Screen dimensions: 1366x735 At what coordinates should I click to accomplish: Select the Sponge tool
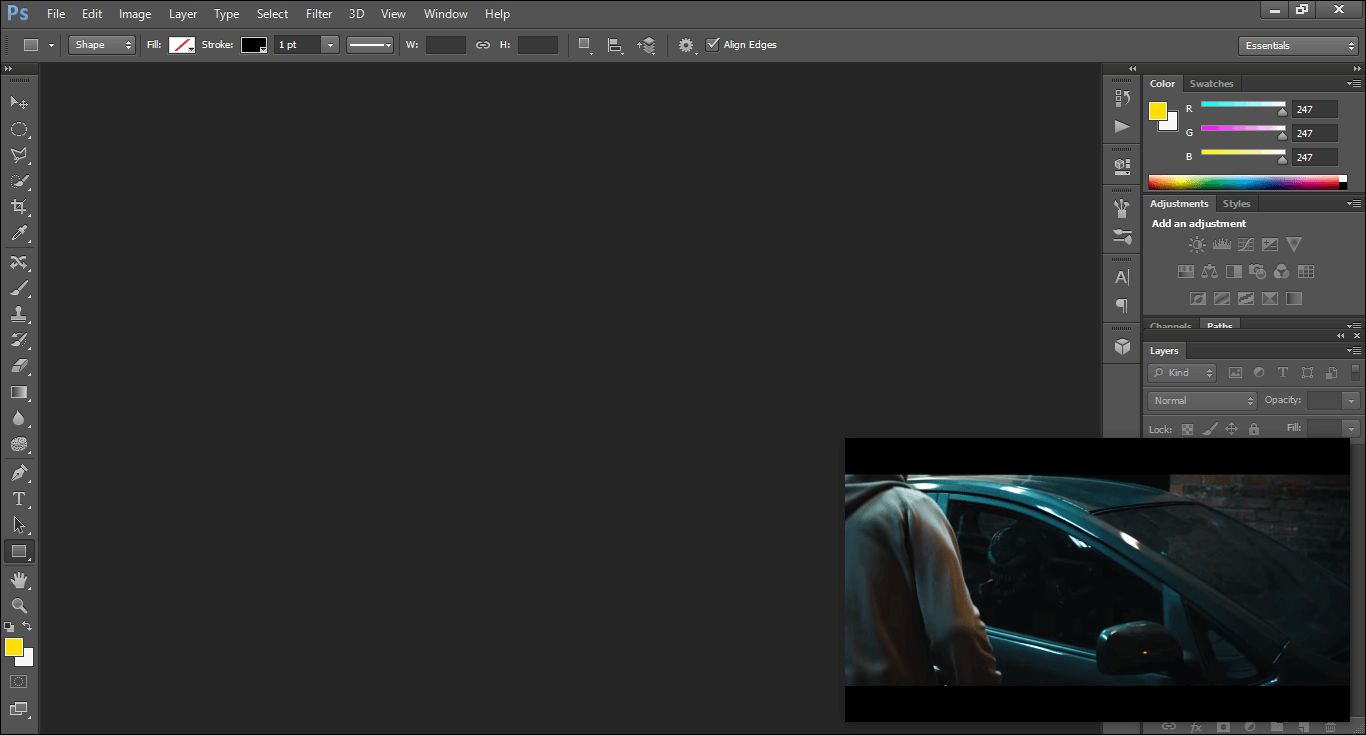(x=19, y=445)
